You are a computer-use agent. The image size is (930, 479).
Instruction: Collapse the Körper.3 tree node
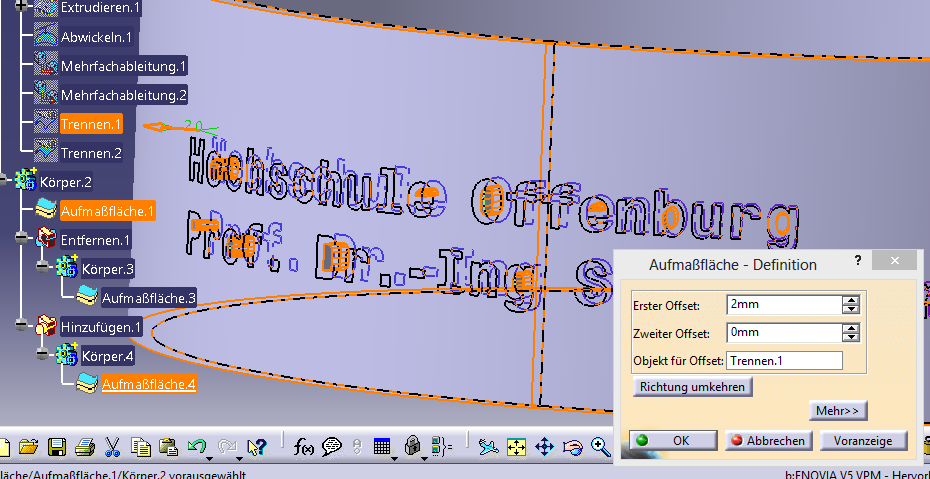coord(42,267)
